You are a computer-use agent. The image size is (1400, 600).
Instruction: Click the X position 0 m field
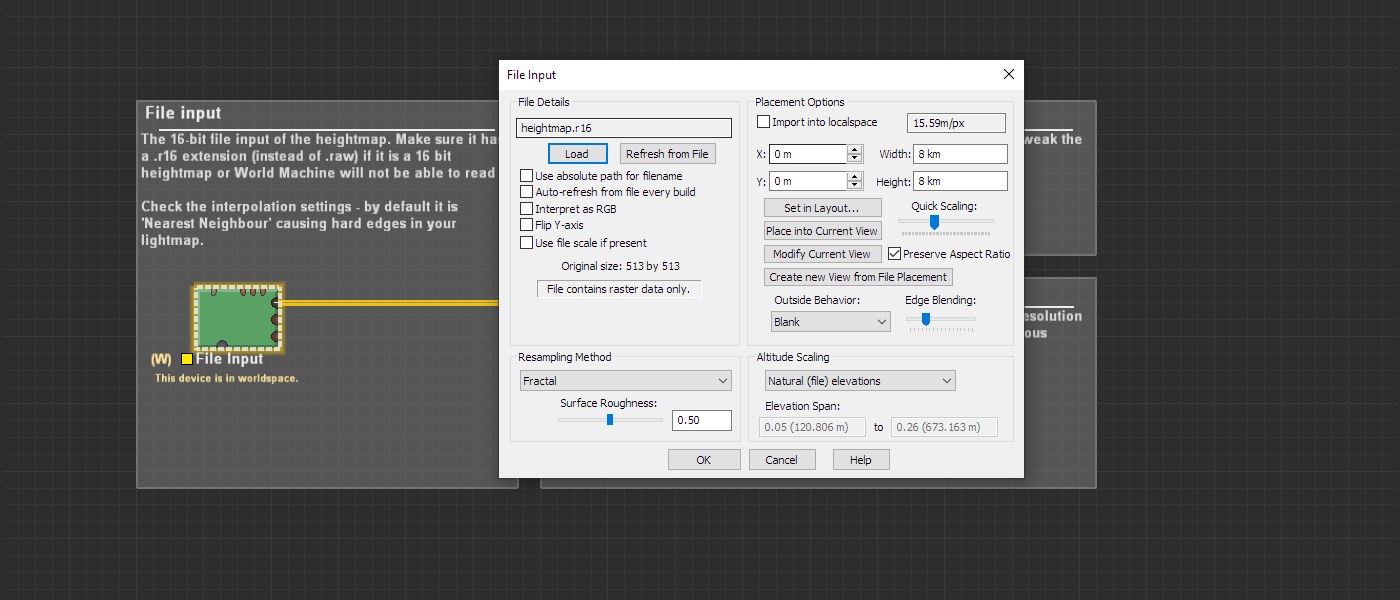point(810,154)
